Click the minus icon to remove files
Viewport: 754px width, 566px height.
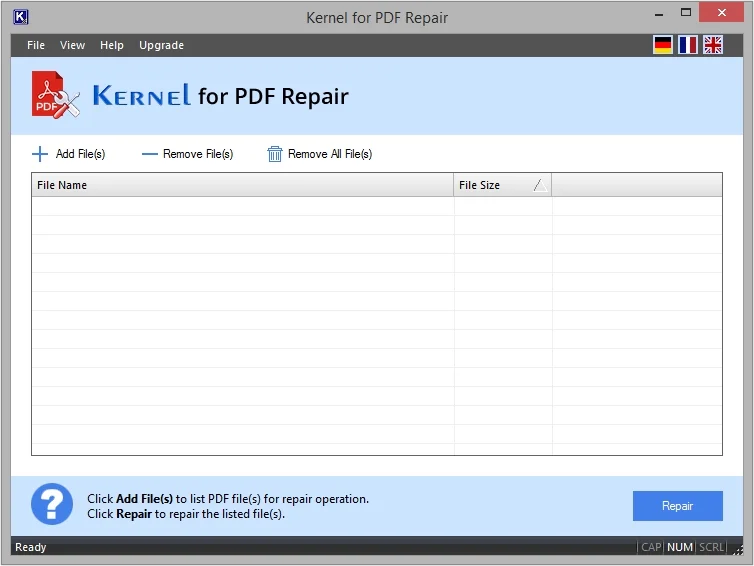click(150, 154)
